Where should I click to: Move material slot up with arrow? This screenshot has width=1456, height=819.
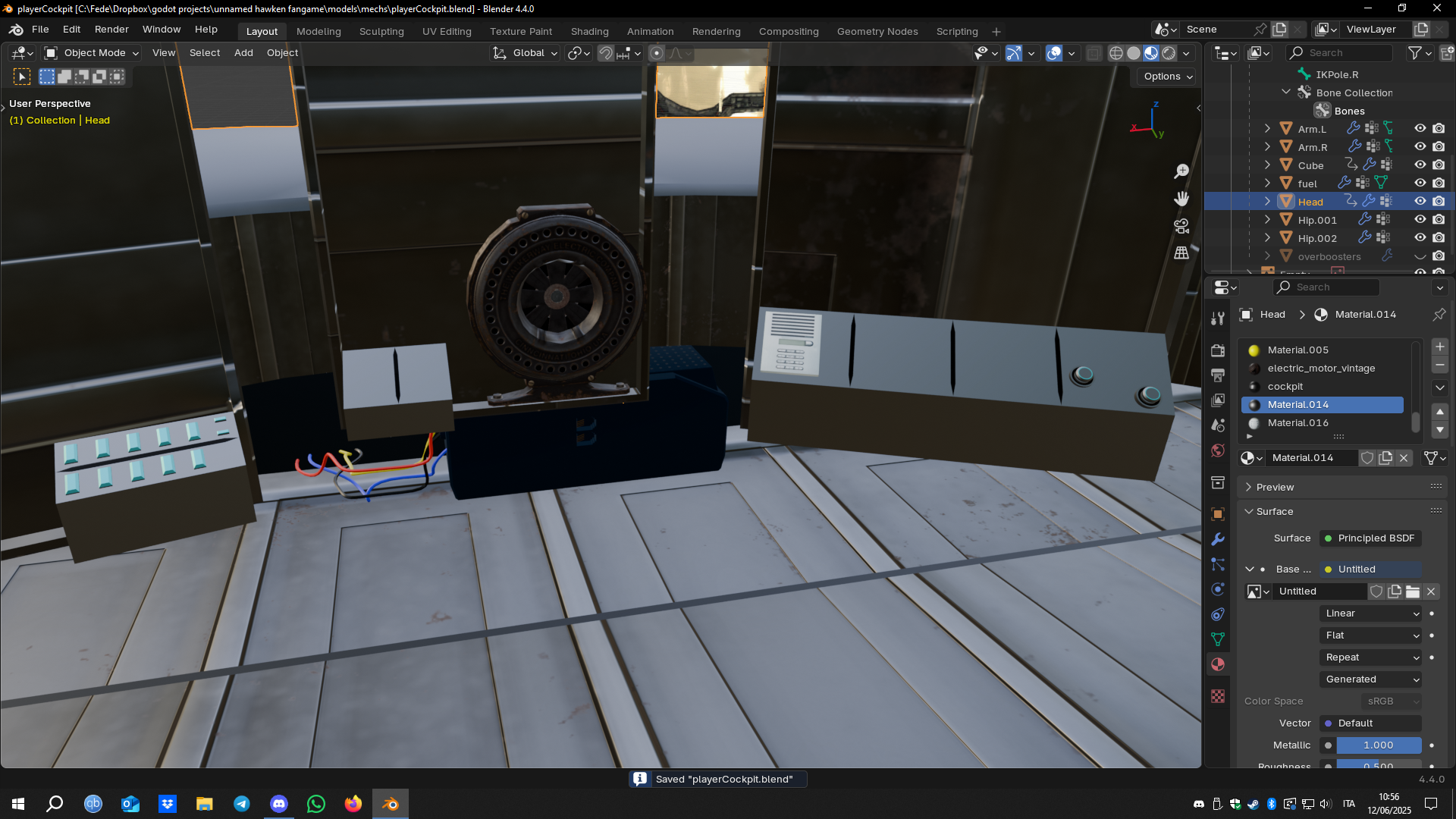click(x=1440, y=412)
